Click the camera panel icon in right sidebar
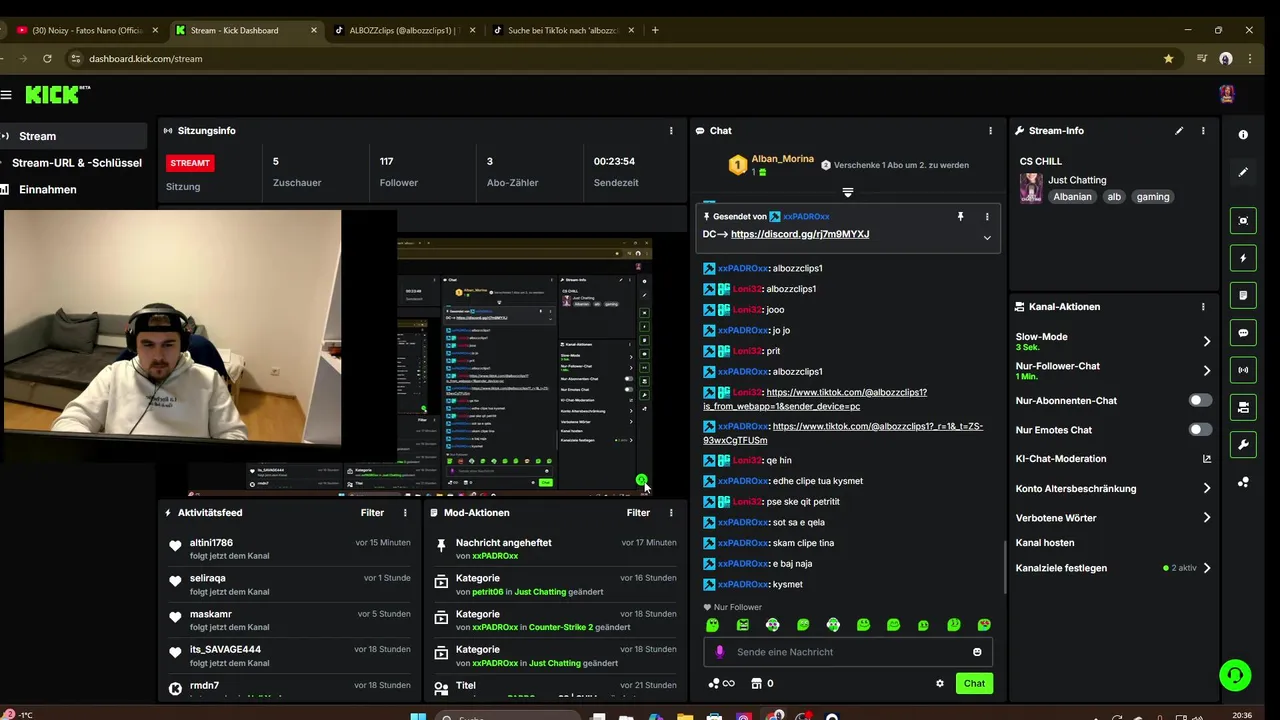The height and width of the screenshot is (720, 1280). point(1243,407)
